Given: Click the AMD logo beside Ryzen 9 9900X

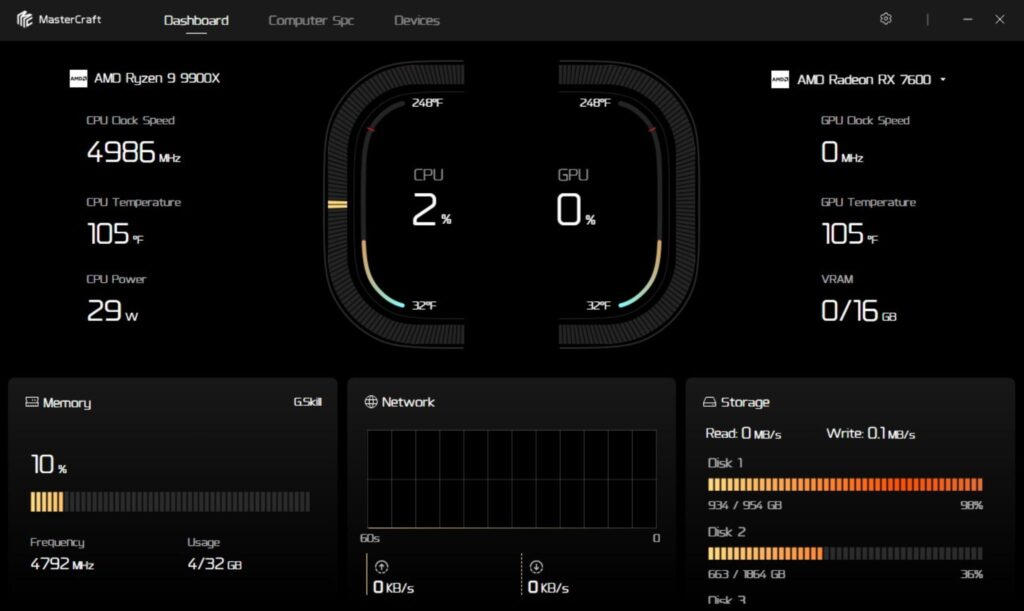Looking at the screenshot, I should point(78,78).
